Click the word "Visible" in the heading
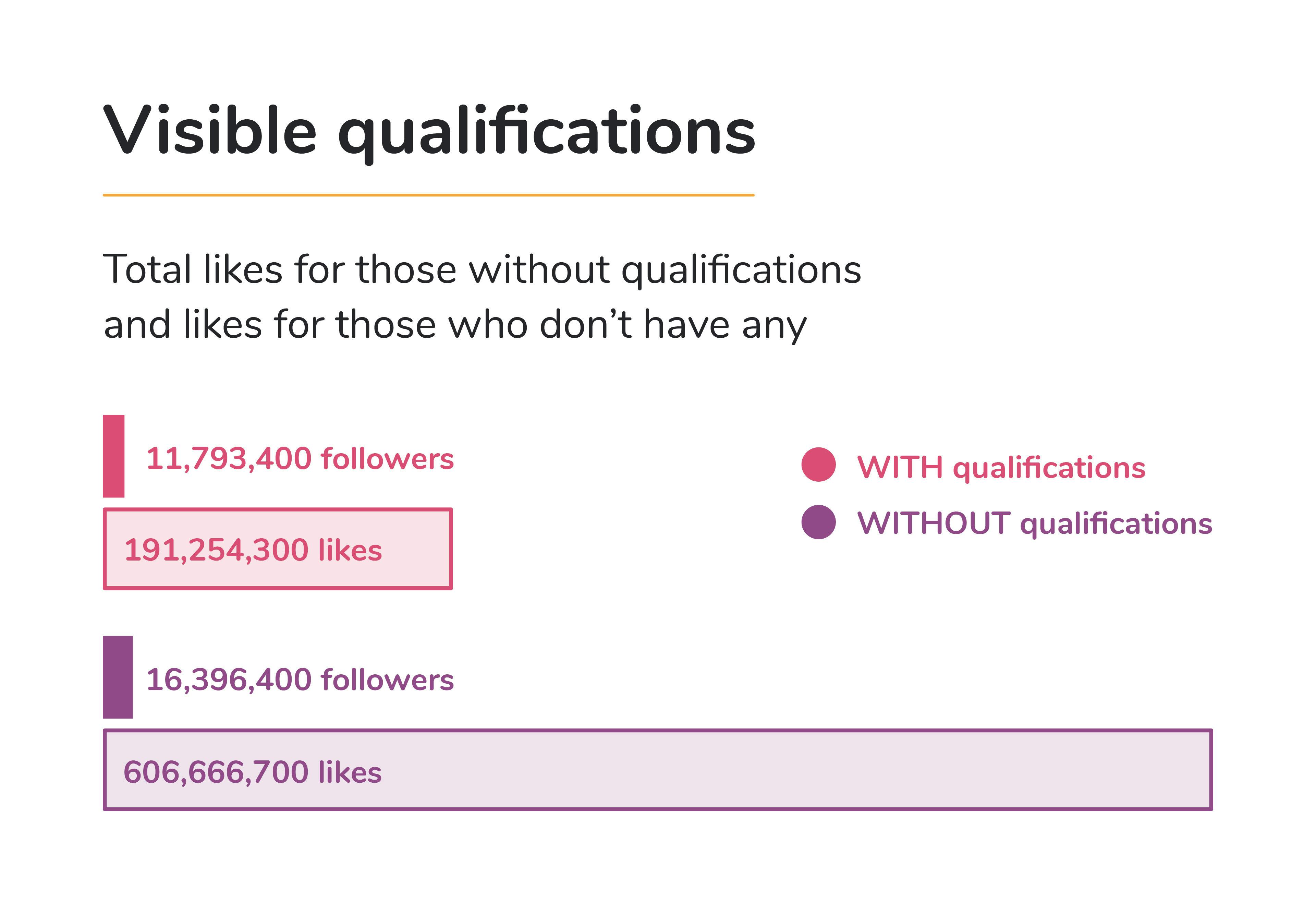This screenshot has width=1316, height=914. click(209, 131)
